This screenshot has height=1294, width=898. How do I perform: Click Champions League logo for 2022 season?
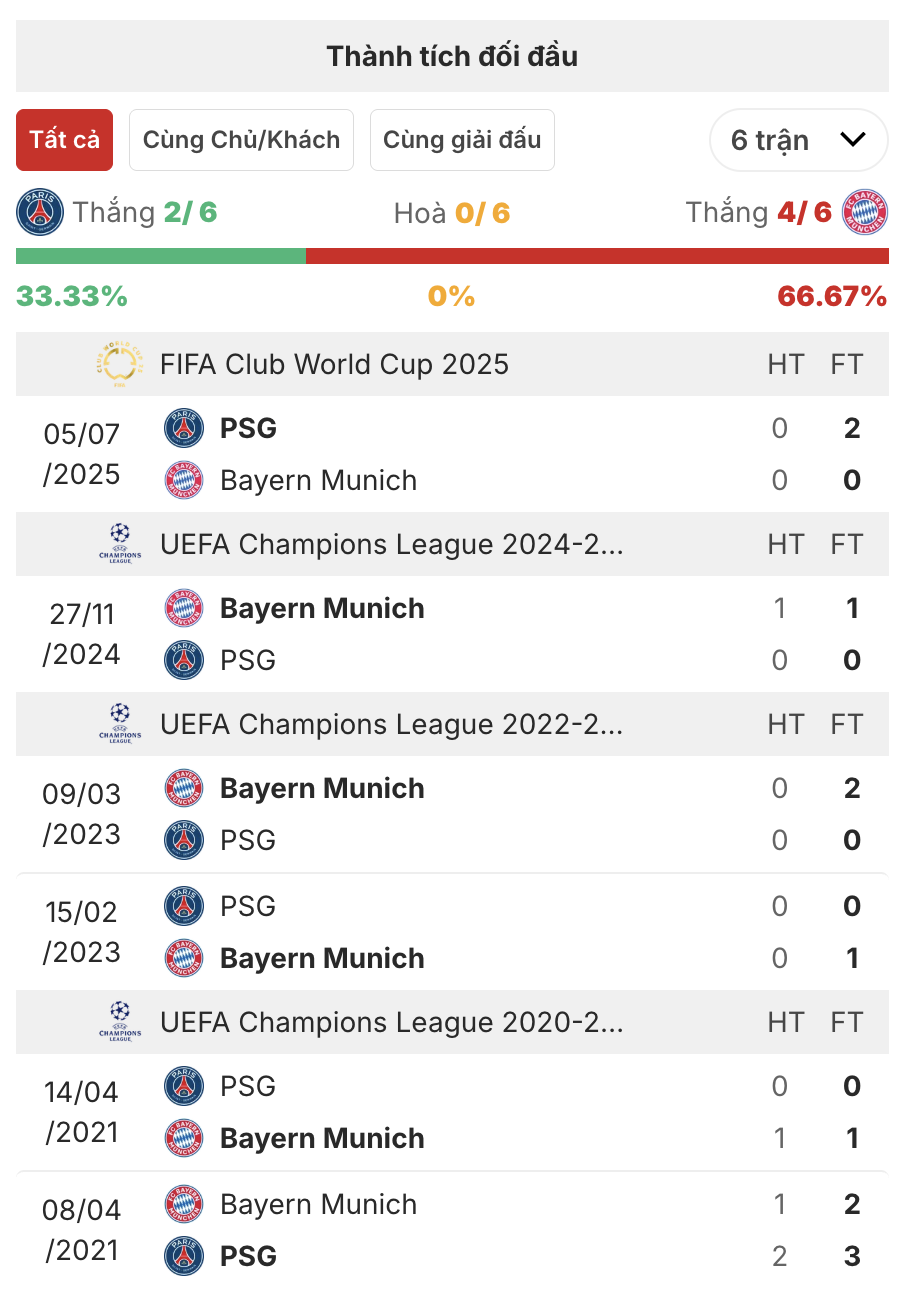(x=120, y=724)
